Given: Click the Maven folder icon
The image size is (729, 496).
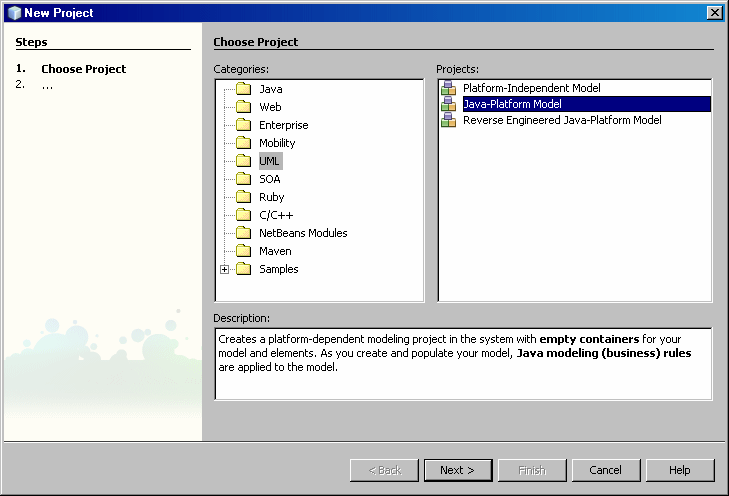Looking at the screenshot, I should click(243, 251).
